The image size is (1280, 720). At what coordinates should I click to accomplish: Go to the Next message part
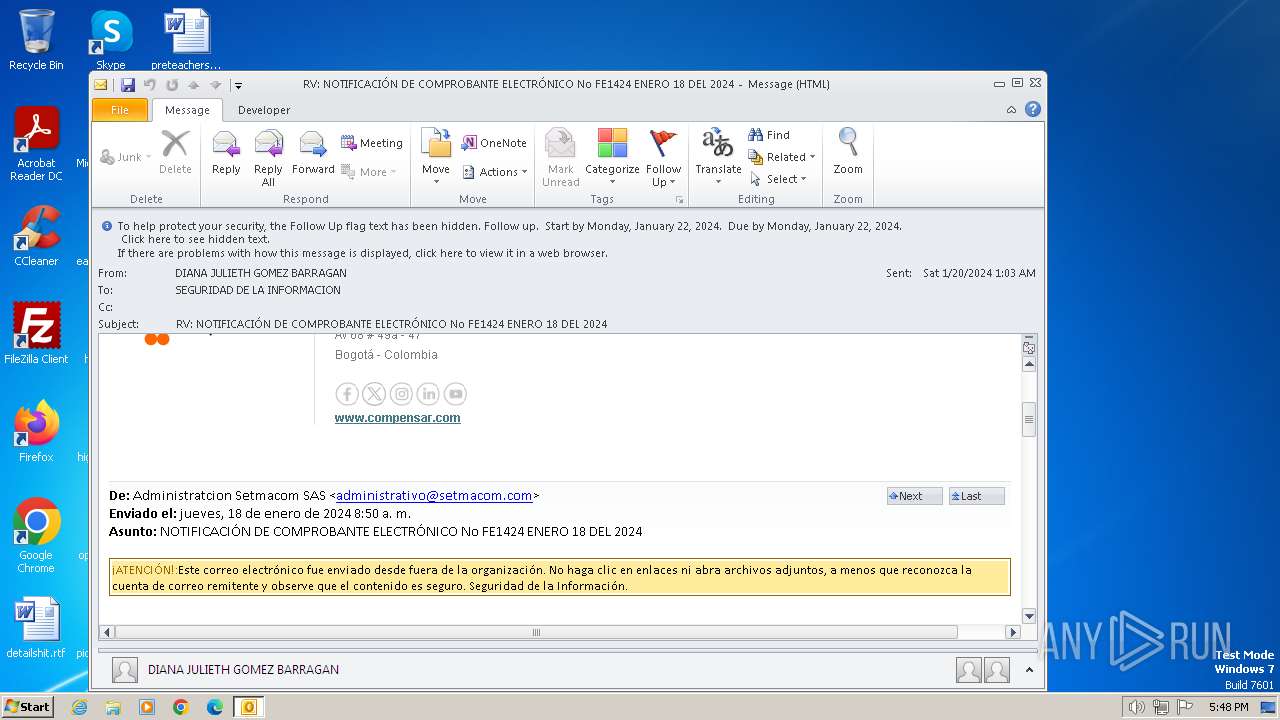[914, 496]
